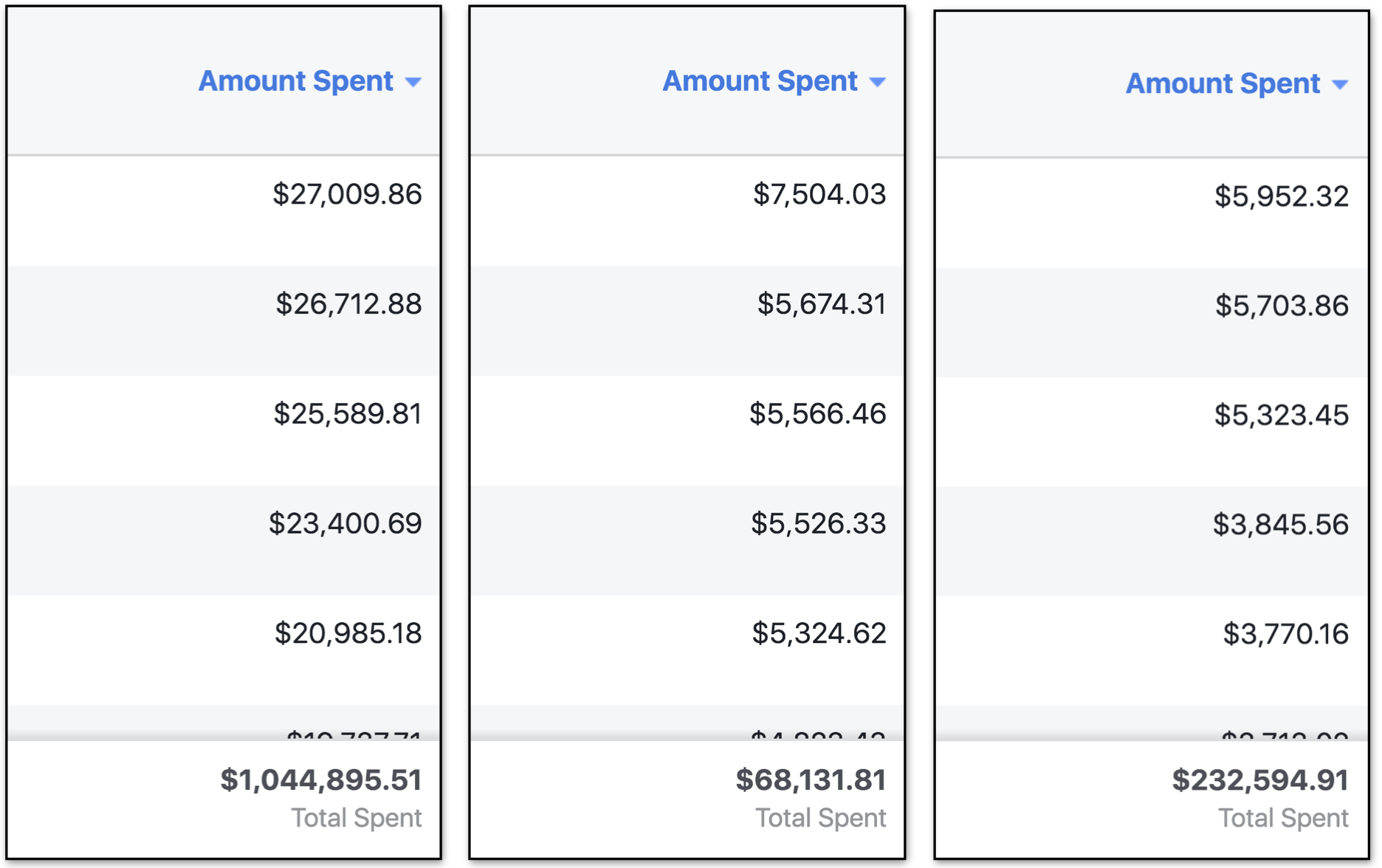This screenshot has height=868, width=1382.
Task: Click the middle panel's Amount Spent sort arrow
Action: click(x=877, y=82)
